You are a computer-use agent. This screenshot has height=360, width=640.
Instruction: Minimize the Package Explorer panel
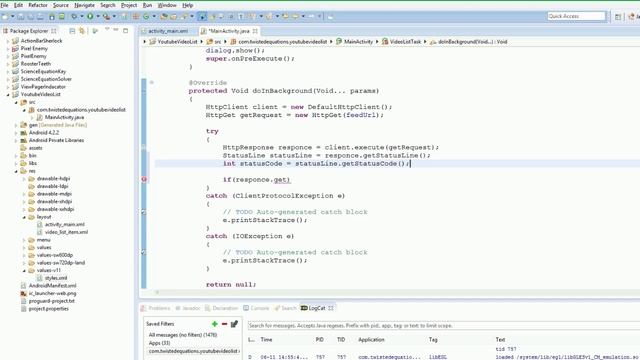tap(116, 30)
